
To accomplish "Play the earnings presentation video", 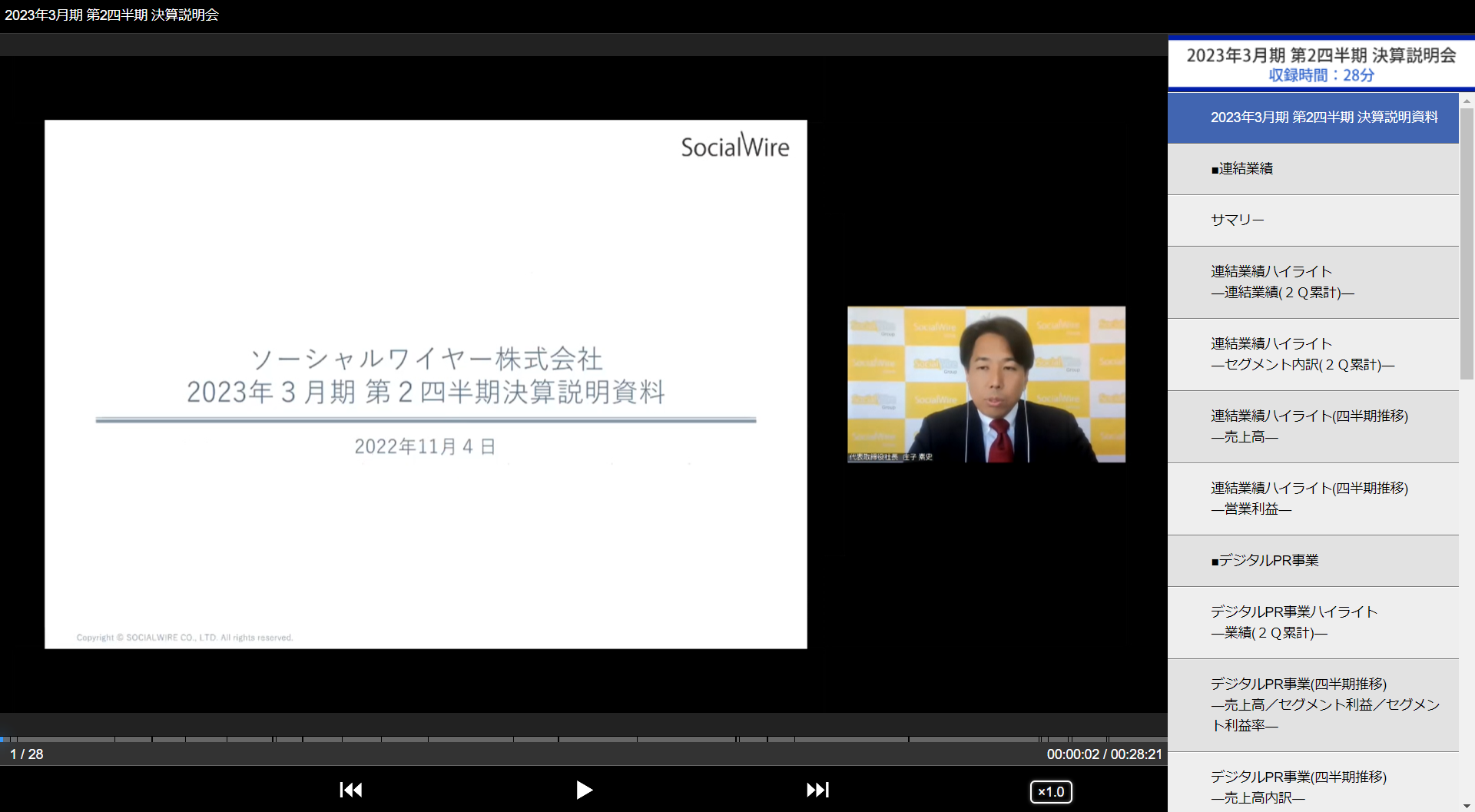I will click(x=584, y=790).
